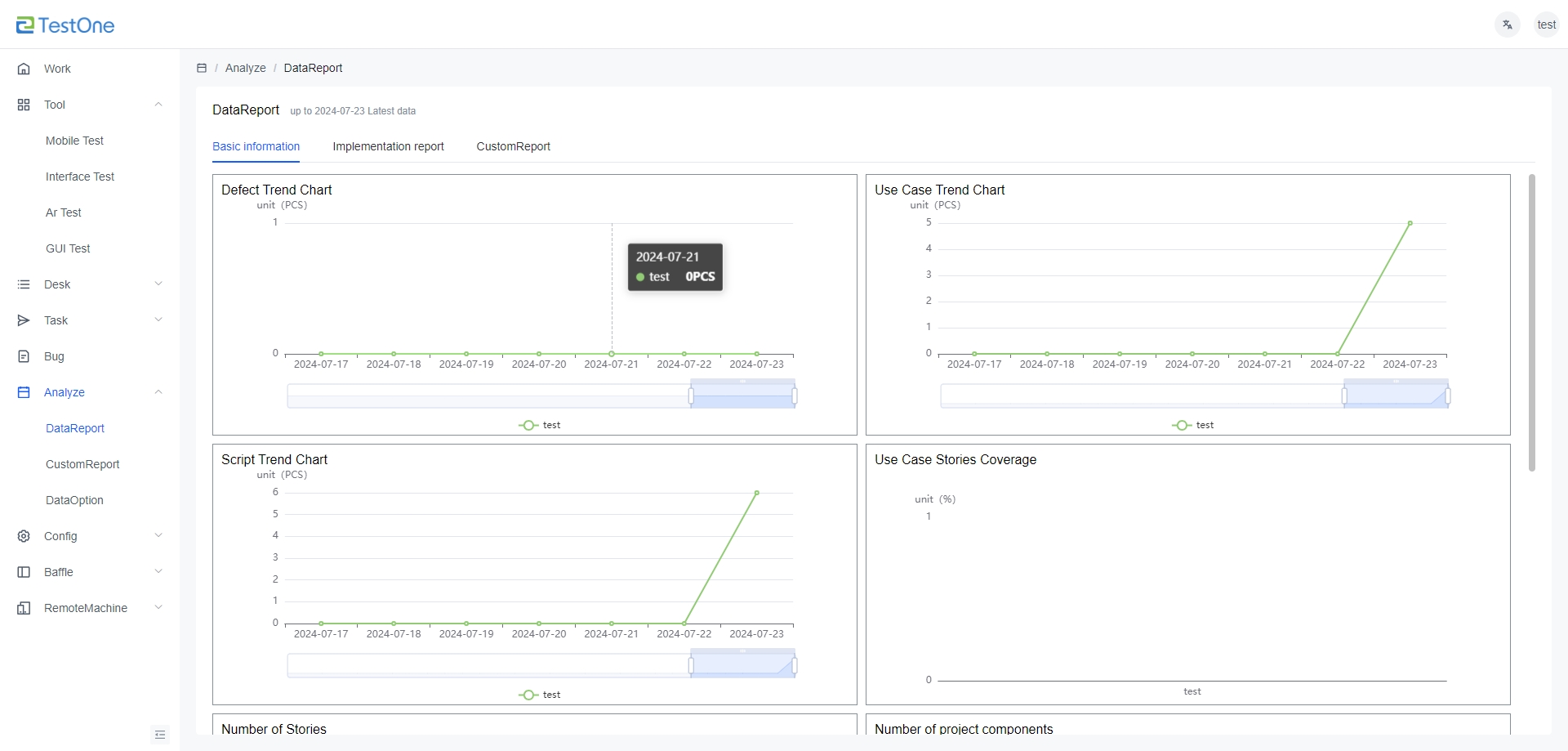Click 2024-07-22 point in Use Case Trend Chart

[1338, 354]
